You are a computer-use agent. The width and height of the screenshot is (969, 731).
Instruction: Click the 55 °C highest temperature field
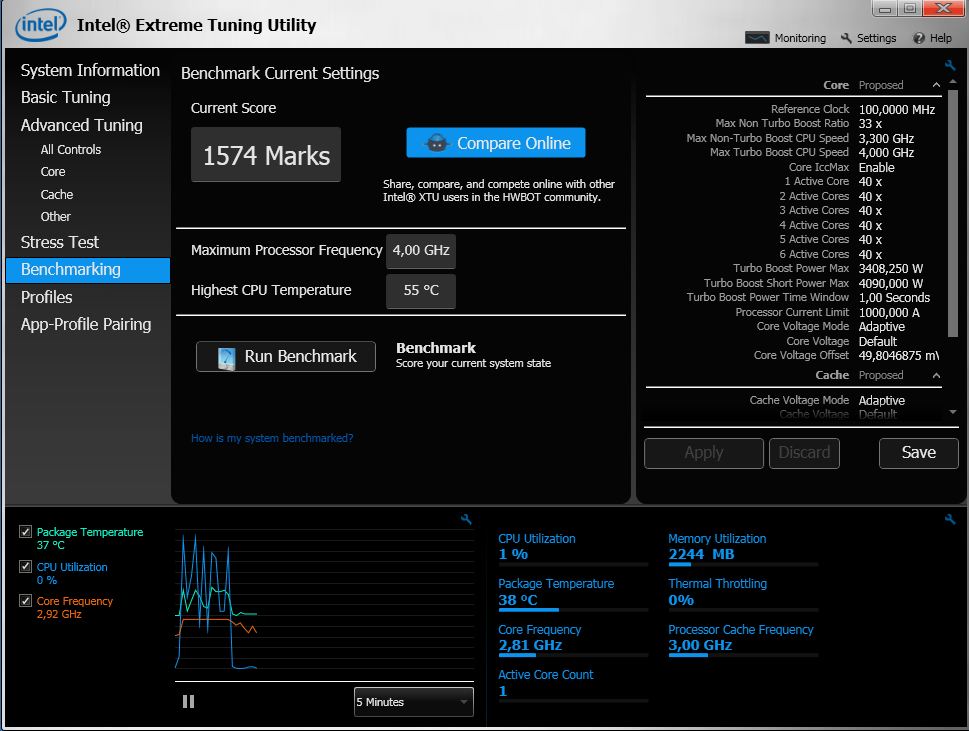421,290
